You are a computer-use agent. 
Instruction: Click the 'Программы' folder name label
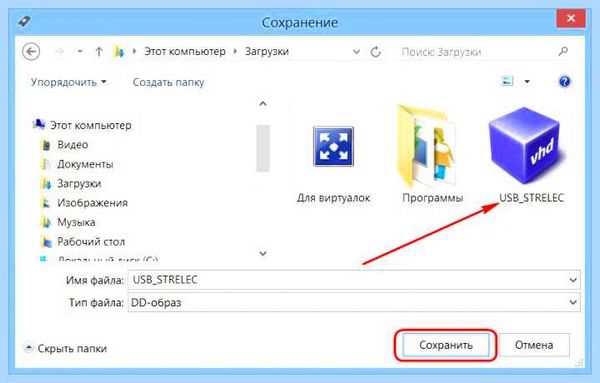[x=432, y=198]
